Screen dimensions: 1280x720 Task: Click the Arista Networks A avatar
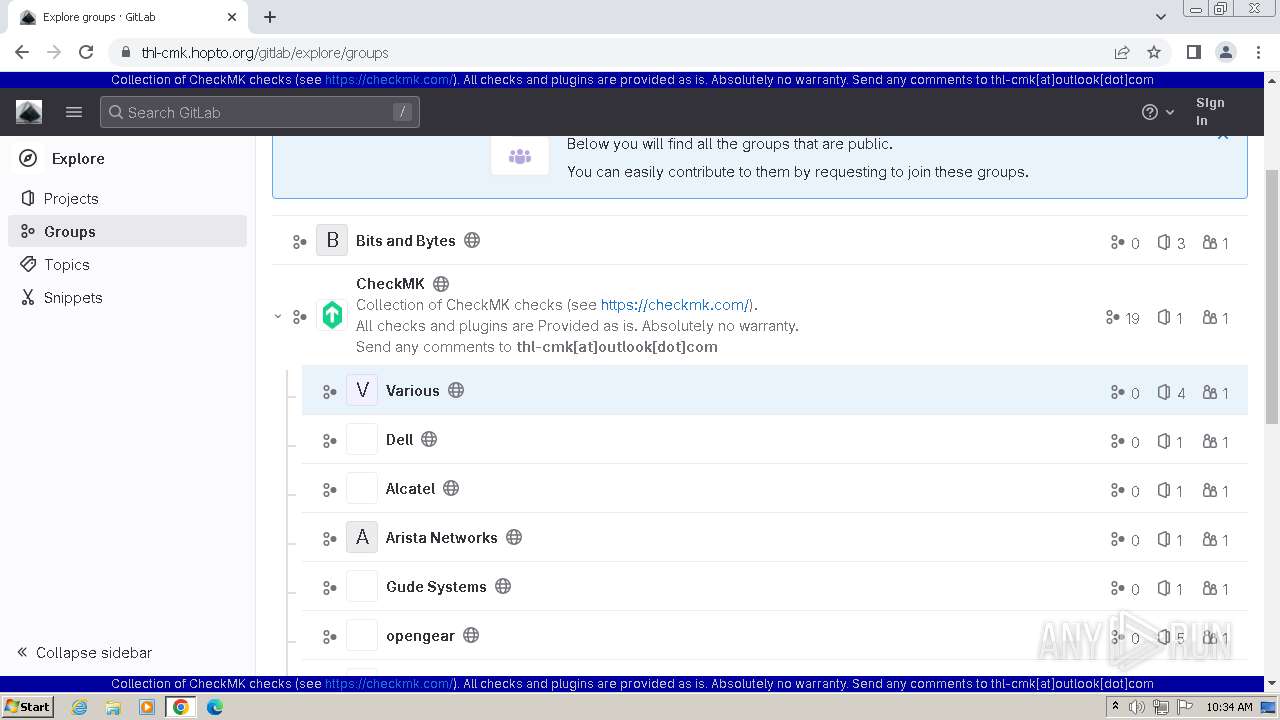[x=362, y=537]
